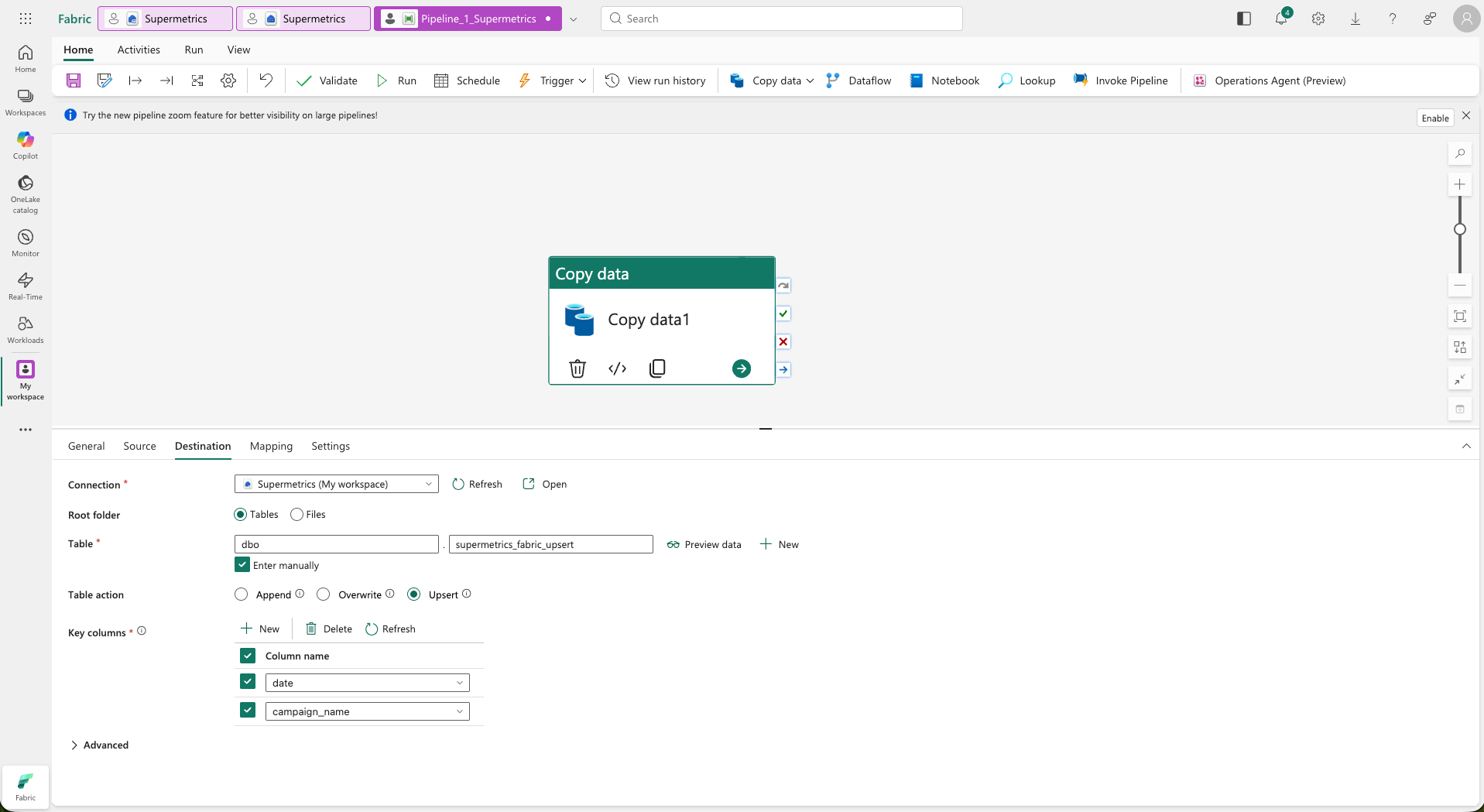Click the zoom out minus button

1460,285
